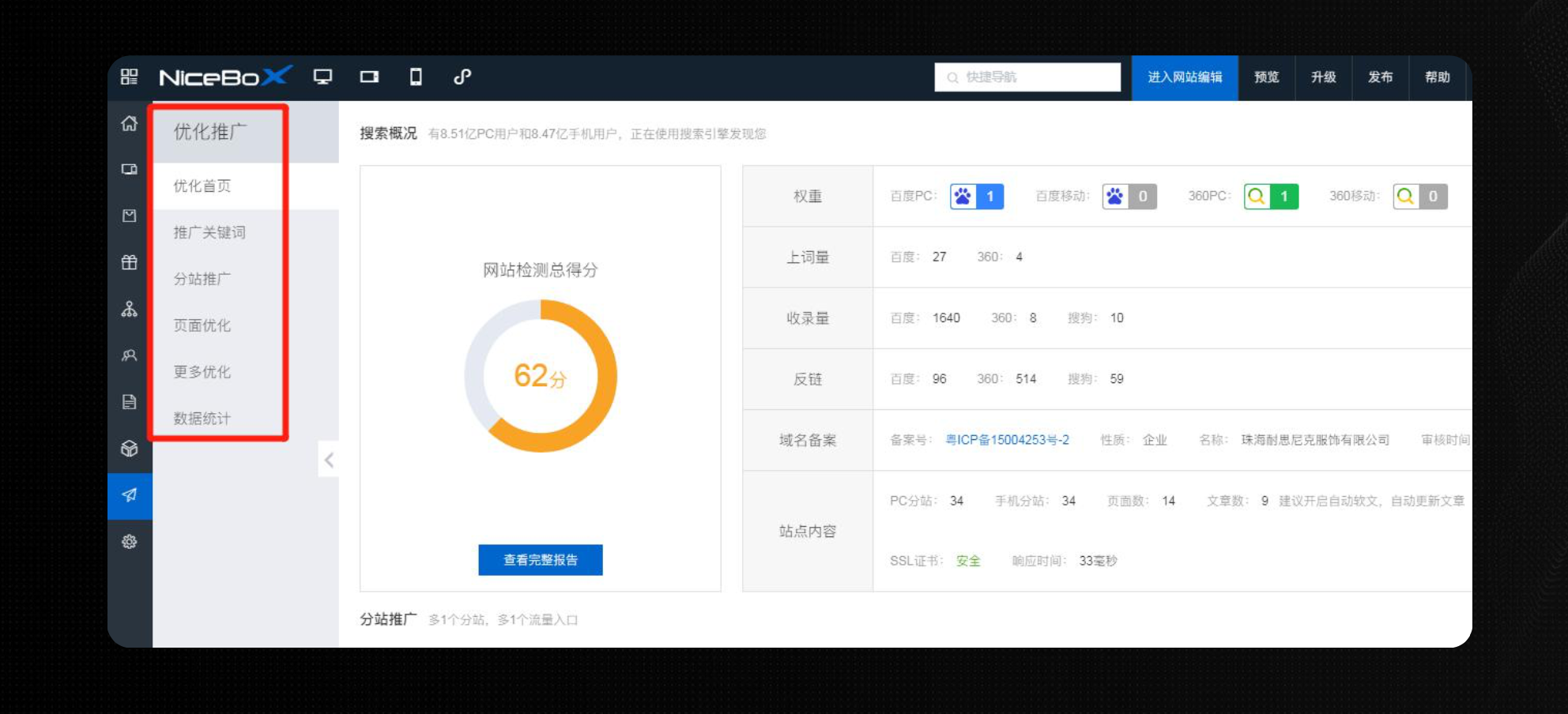Click the 站点内容 row label
1568x714 pixels.
point(808,532)
